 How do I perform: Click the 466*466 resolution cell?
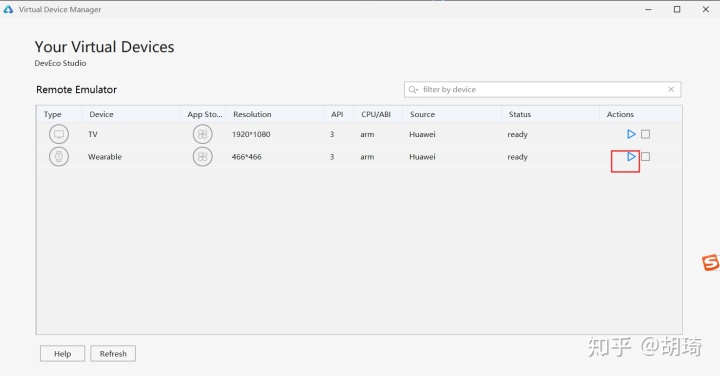247,157
